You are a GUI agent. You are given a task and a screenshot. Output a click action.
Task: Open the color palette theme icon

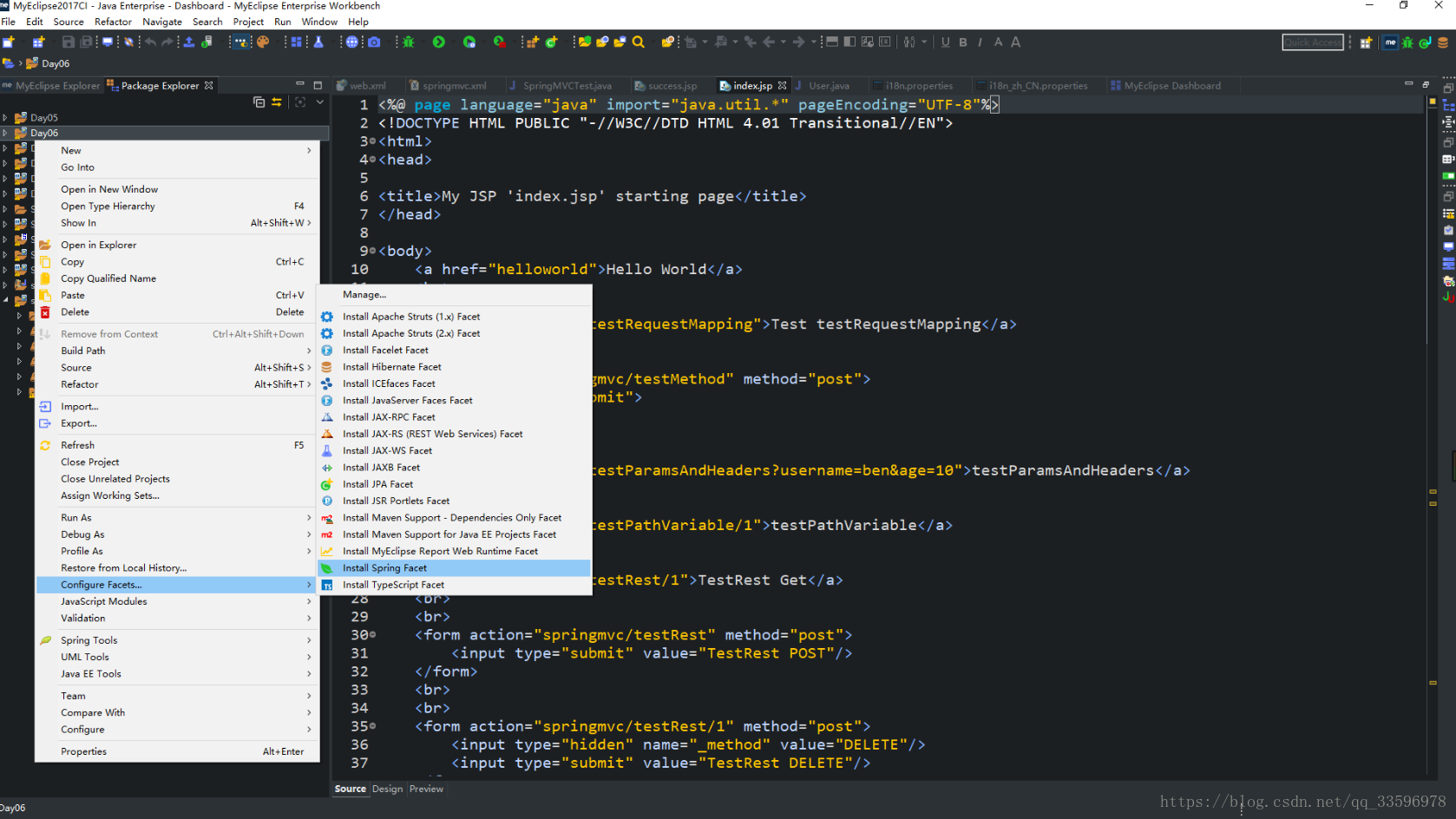(x=263, y=42)
